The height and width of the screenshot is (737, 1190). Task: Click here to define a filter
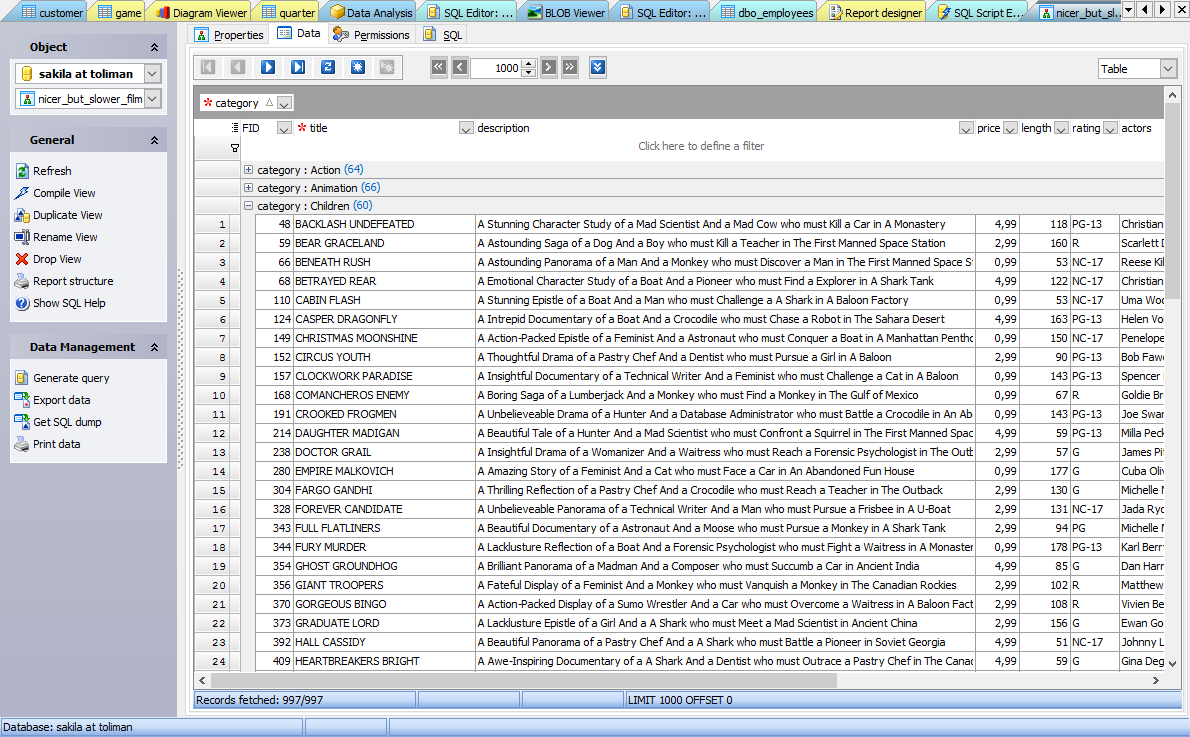coord(700,146)
